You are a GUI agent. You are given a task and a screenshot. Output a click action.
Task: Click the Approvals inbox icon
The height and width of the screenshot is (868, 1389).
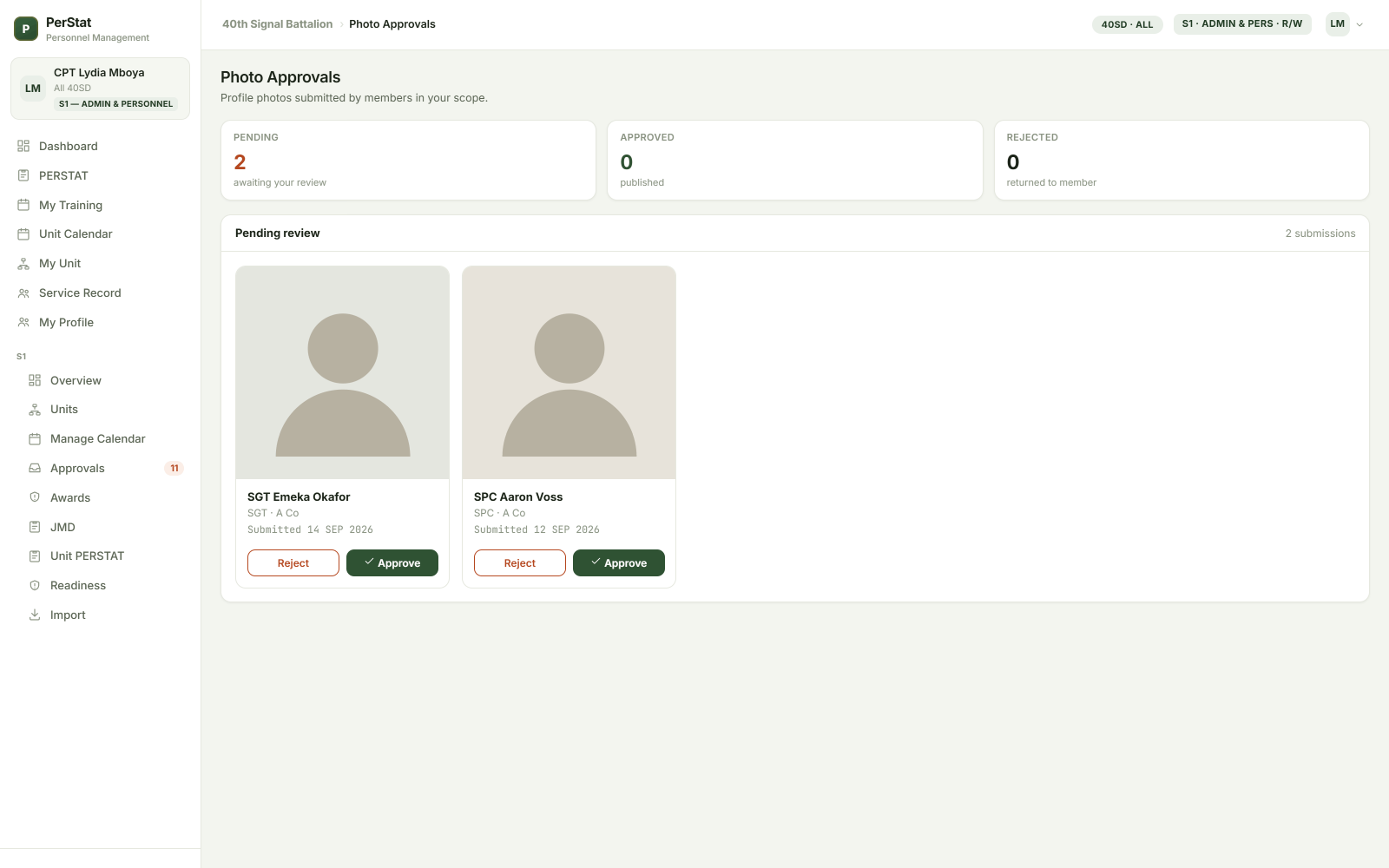pos(35,468)
